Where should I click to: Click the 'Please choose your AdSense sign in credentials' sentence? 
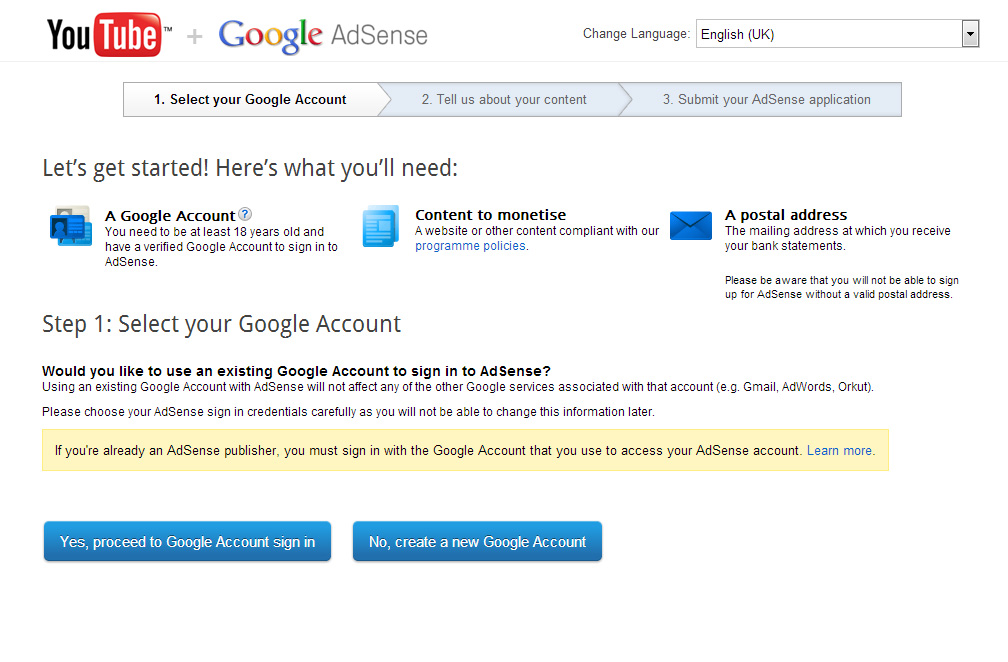pyautogui.click(x=348, y=412)
